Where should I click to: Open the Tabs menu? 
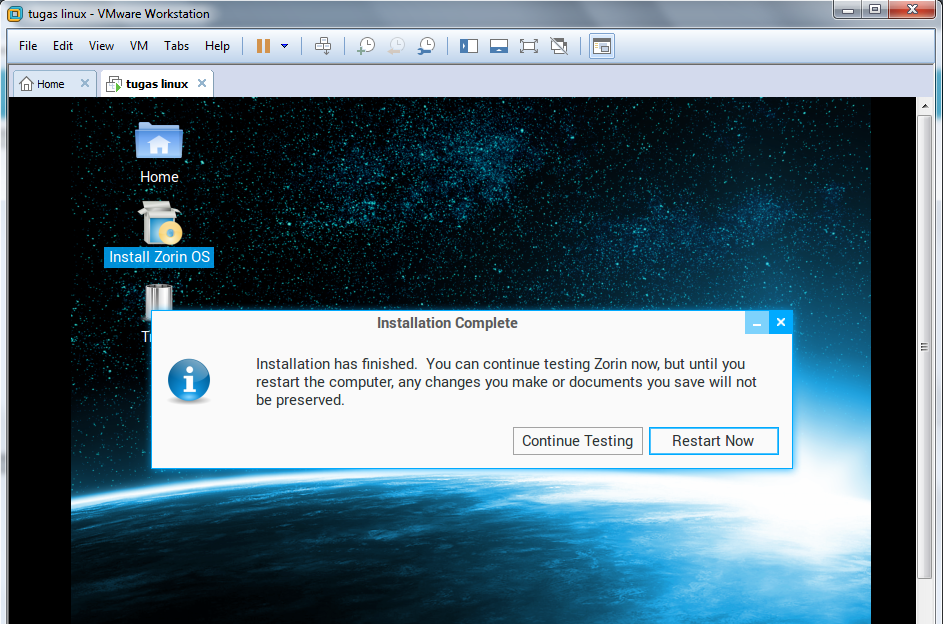tap(176, 46)
